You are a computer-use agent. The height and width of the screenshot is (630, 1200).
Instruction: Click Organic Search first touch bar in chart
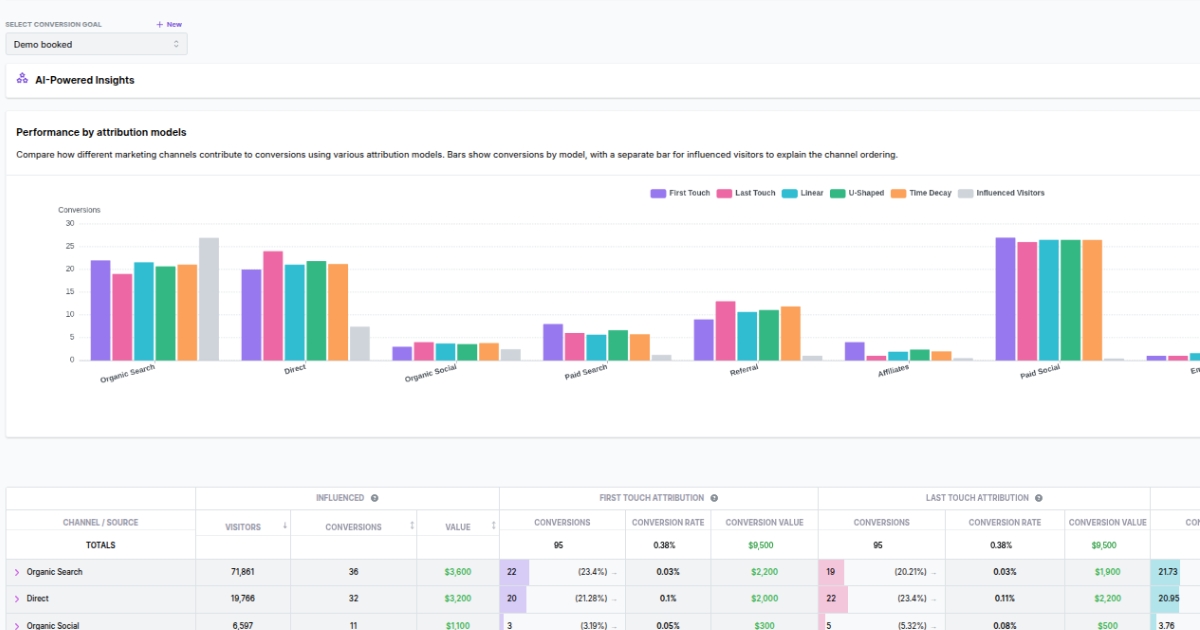101,310
